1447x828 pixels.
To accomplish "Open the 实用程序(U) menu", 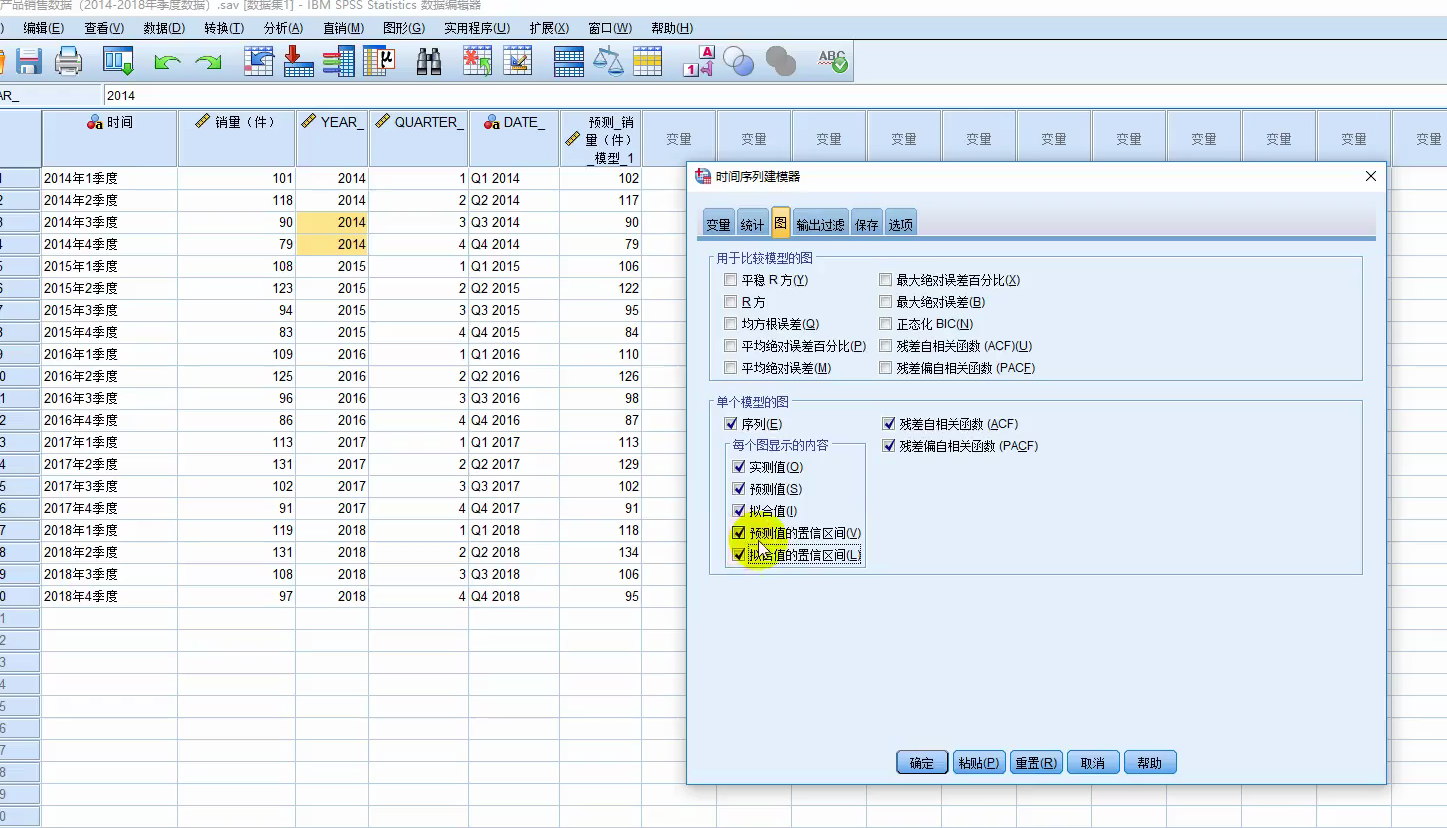I will (477, 28).
